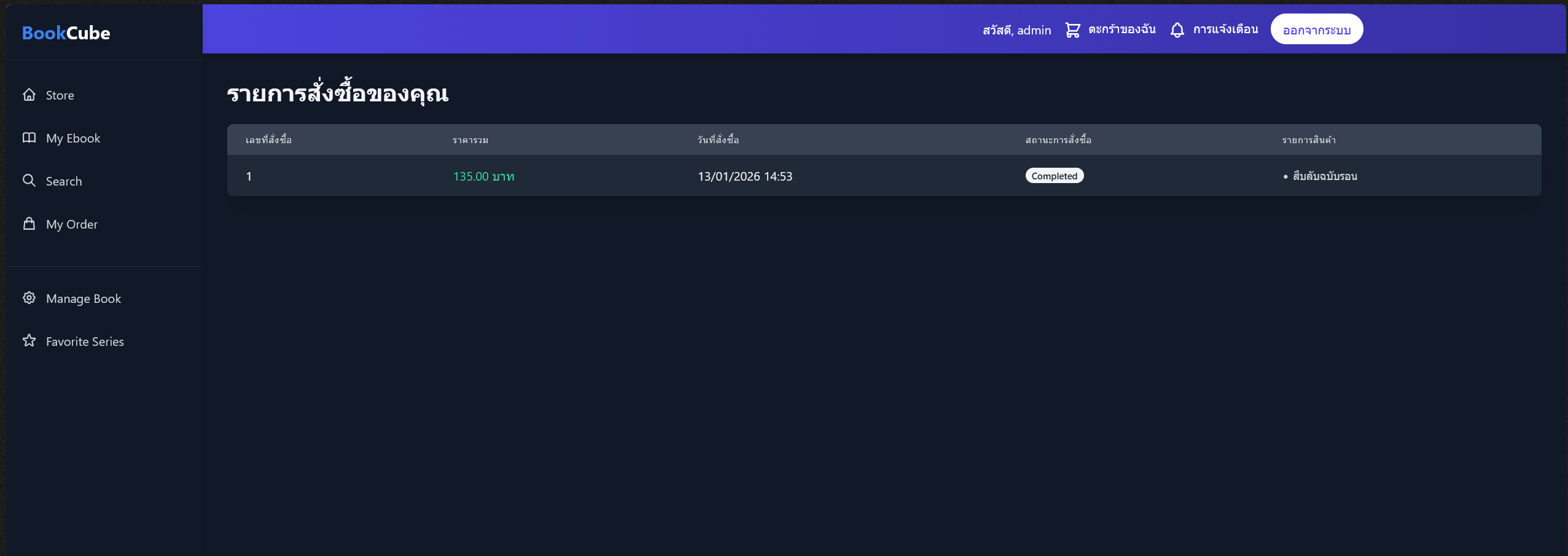
Task: Open Manage Book via the gear icon
Action: point(29,297)
